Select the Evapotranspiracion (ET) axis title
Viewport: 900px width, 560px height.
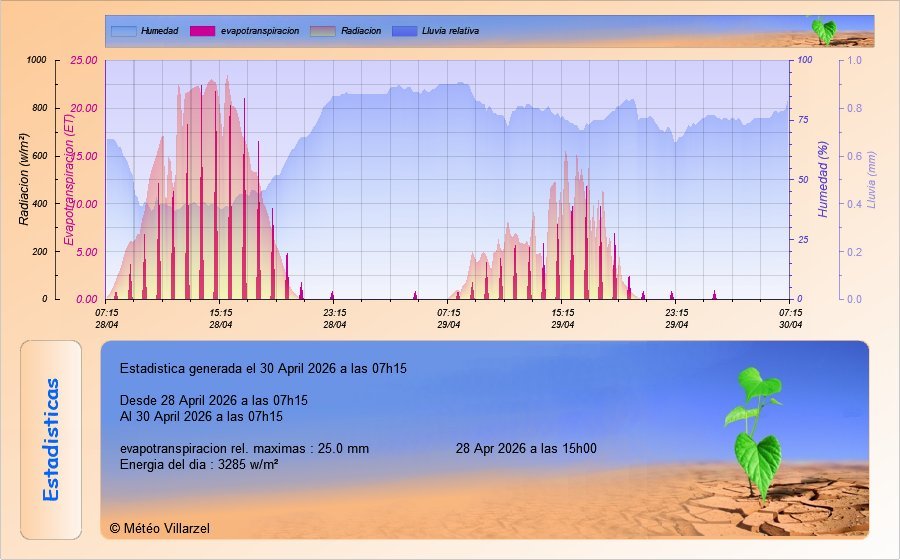point(69,180)
